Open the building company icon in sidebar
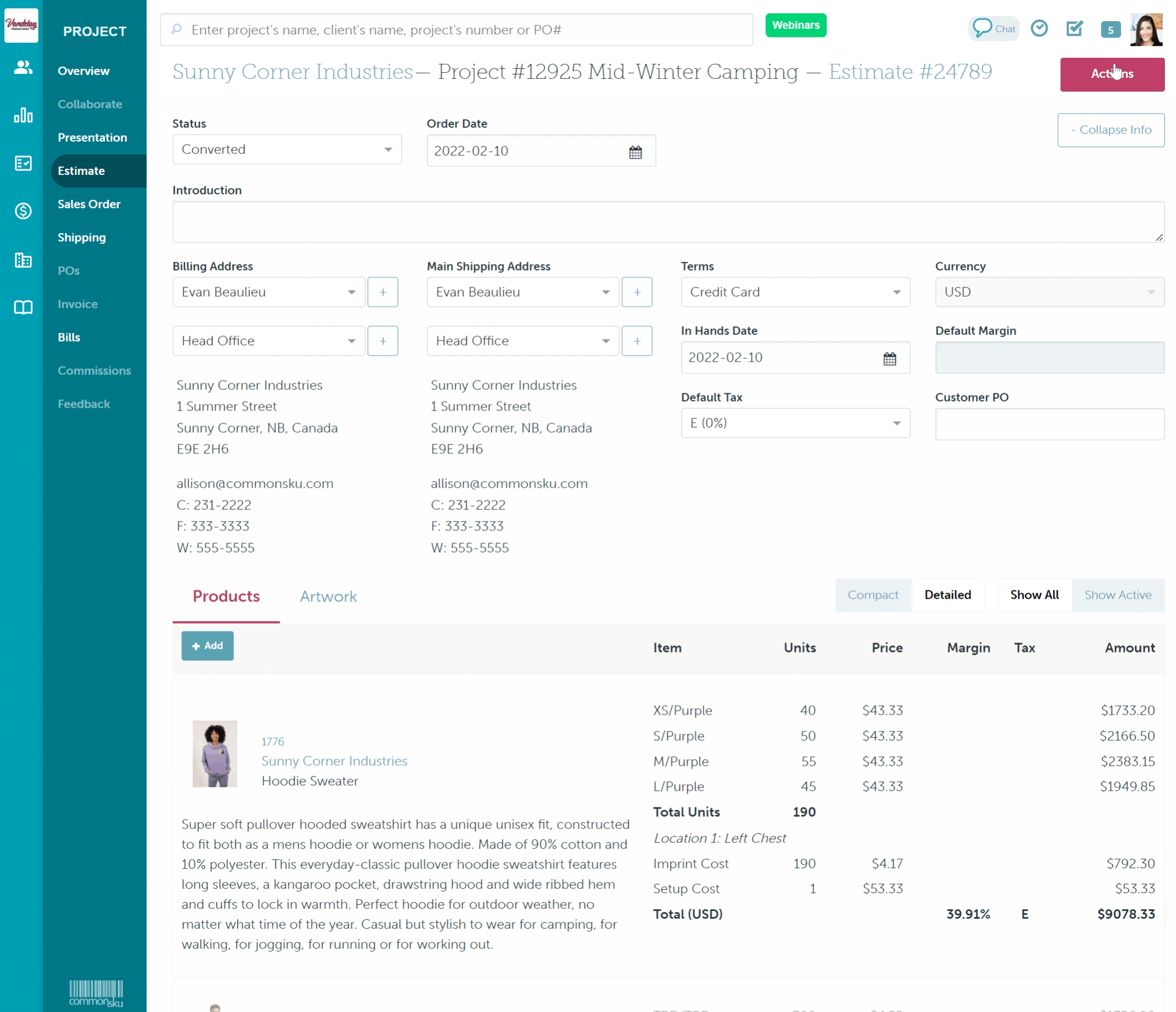This screenshot has width=1176, height=1012. coord(23,260)
